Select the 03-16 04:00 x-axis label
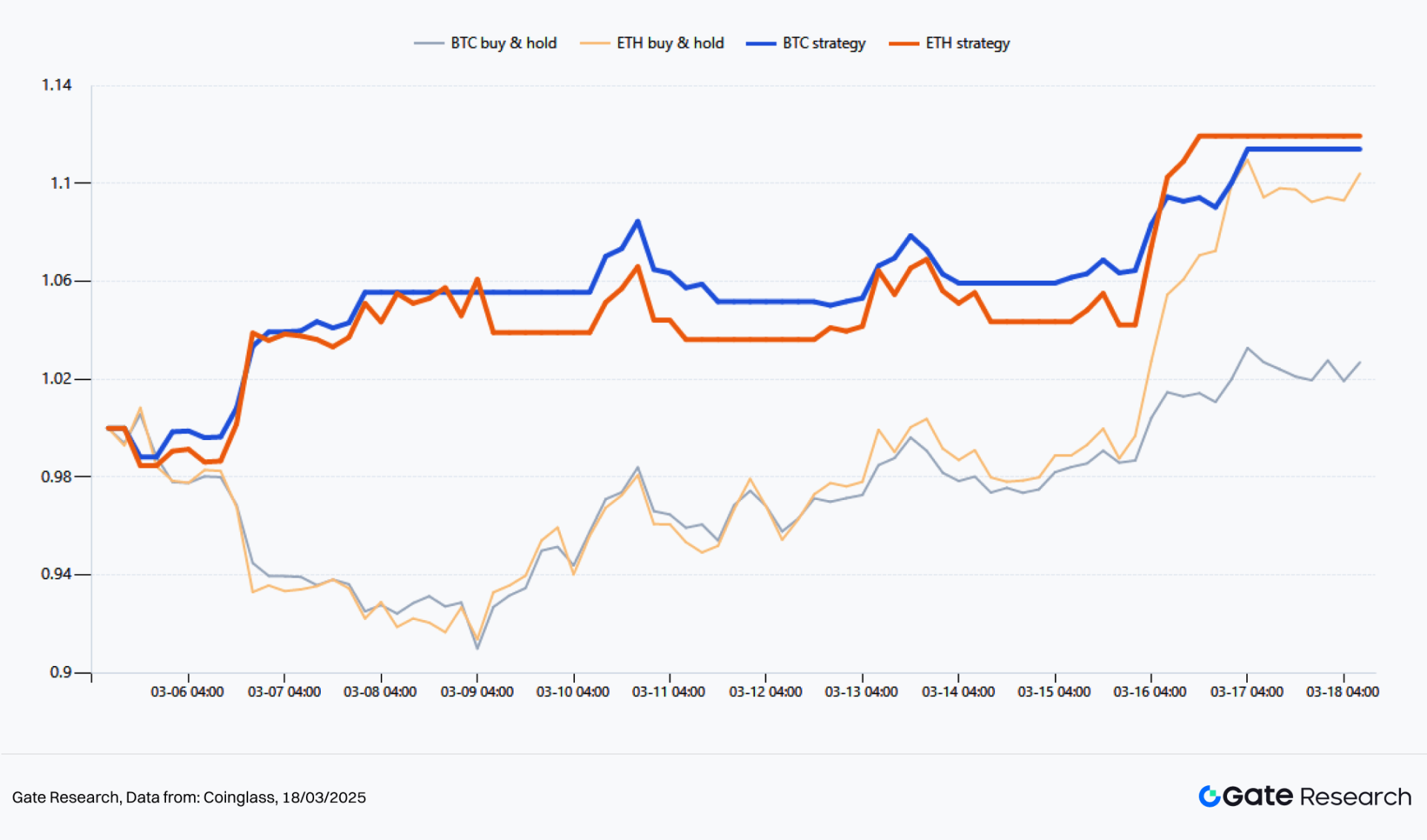 (x=1150, y=692)
